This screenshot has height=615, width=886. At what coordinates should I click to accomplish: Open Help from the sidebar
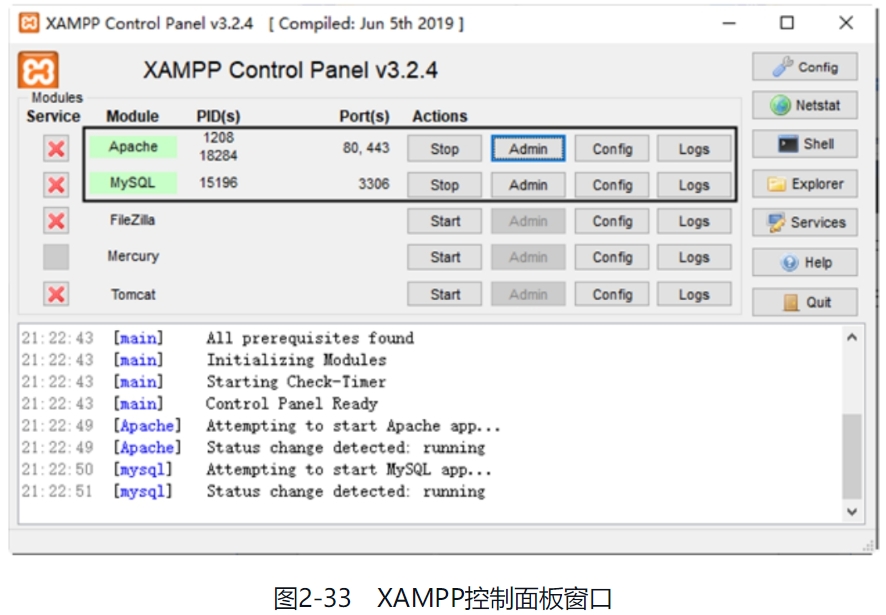pyautogui.click(x=804, y=263)
